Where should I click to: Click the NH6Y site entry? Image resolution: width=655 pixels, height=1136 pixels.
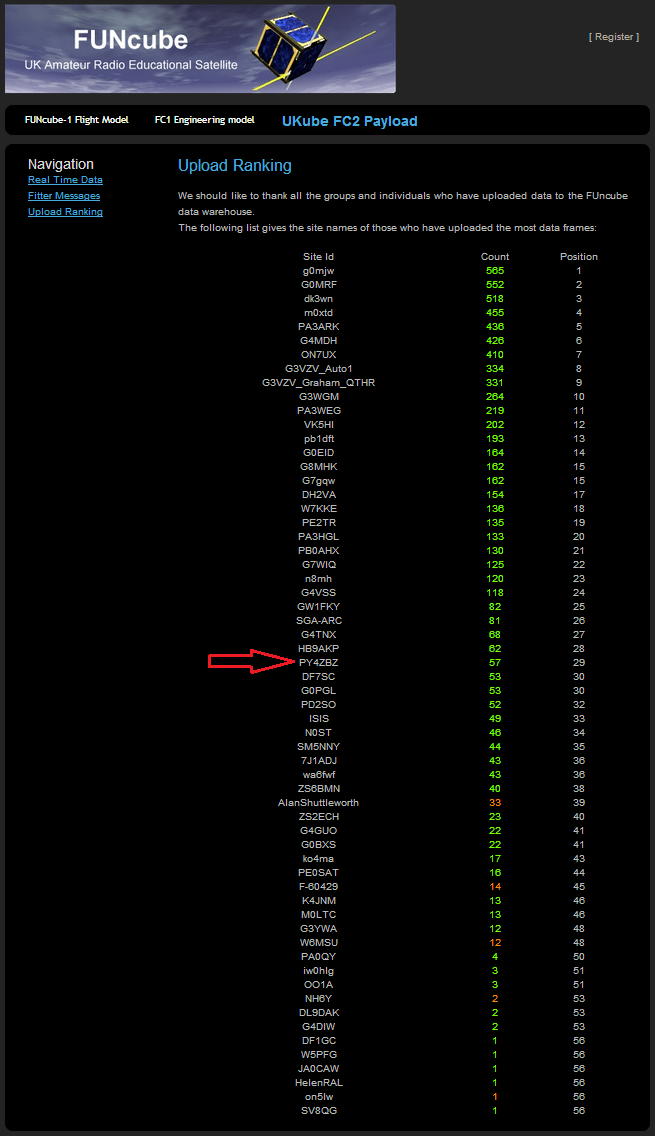[x=319, y=999]
